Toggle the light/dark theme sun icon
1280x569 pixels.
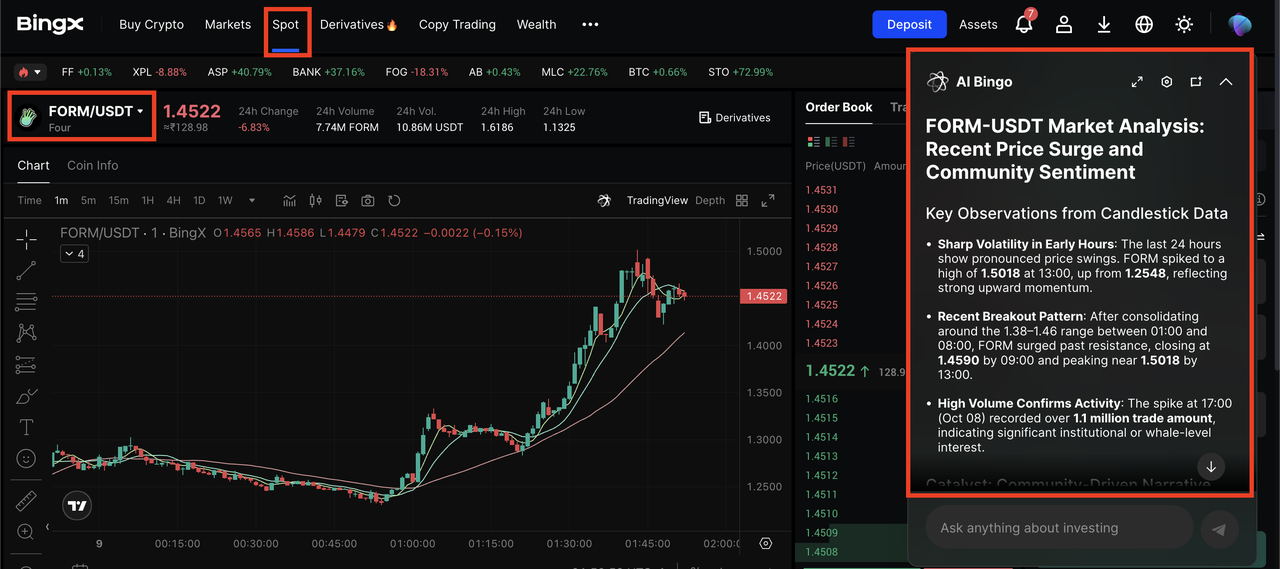pyautogui.click(x=1184, y=25)
